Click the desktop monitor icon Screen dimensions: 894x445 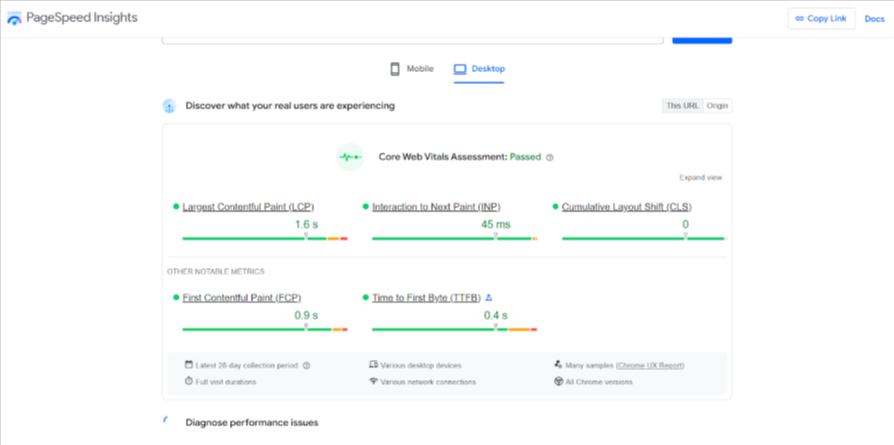pos(460,69)
